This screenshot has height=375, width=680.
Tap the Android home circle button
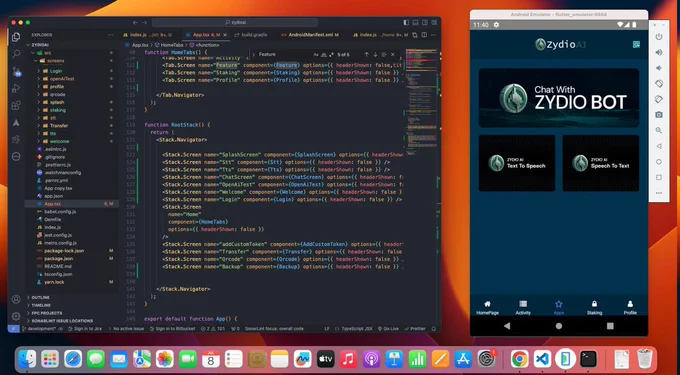(x=559, y=326)
